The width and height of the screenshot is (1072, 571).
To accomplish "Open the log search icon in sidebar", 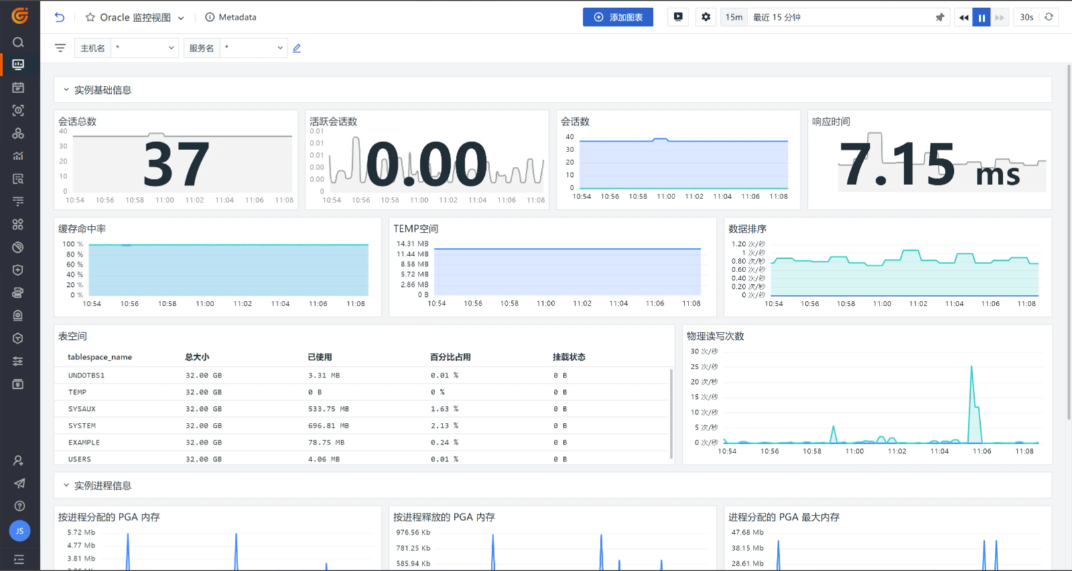I will tap(18, 178).
